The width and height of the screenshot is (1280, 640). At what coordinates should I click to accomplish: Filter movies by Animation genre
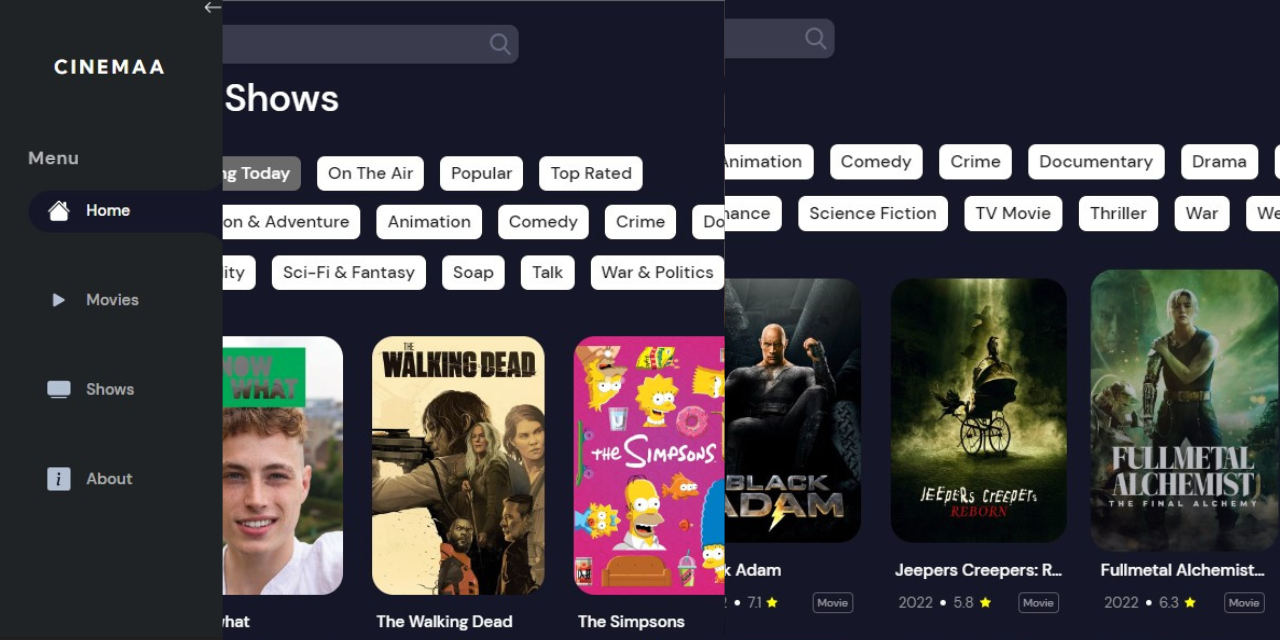(x=769, y=162)
